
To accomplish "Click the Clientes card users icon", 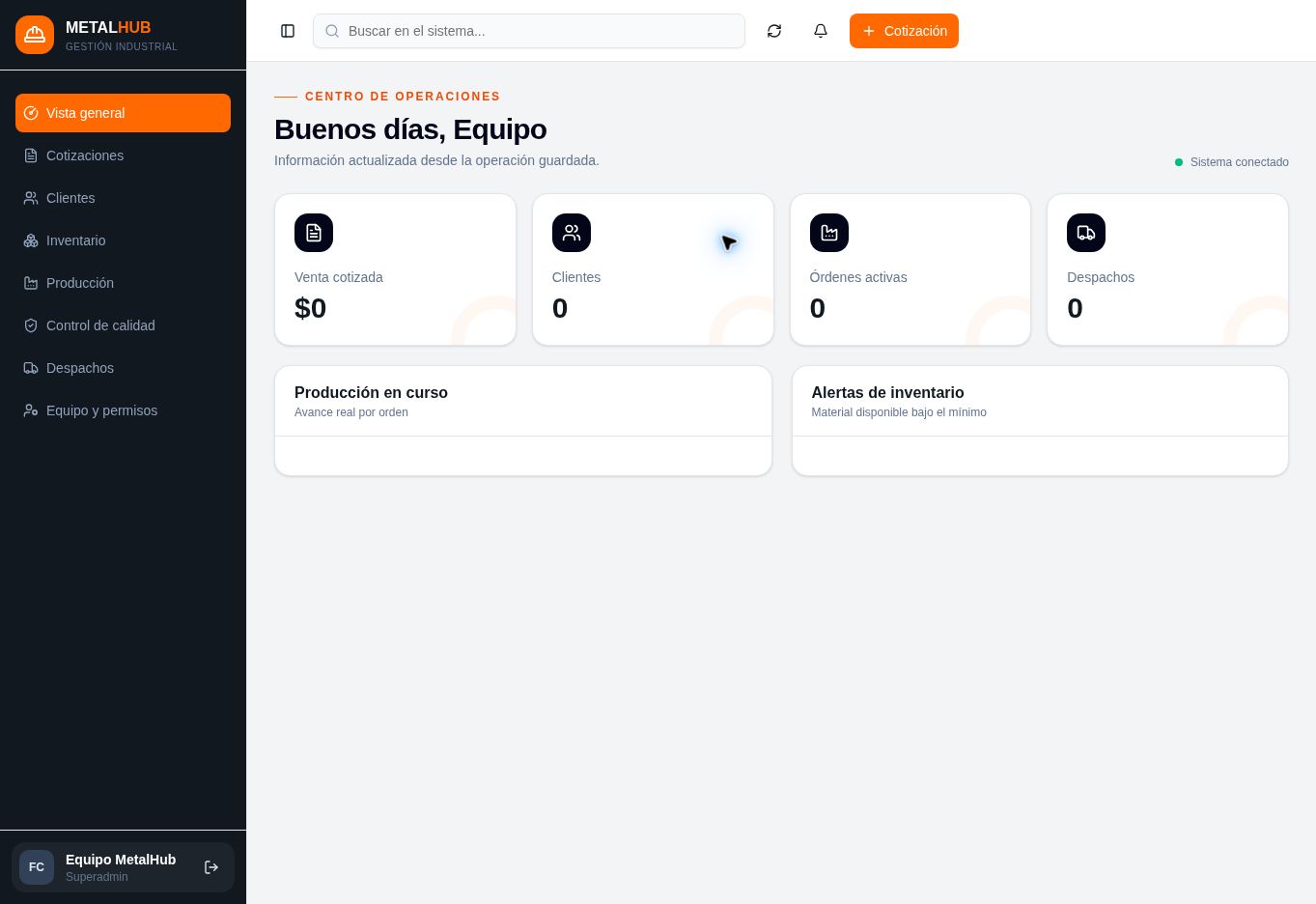I will click(572, 233).
